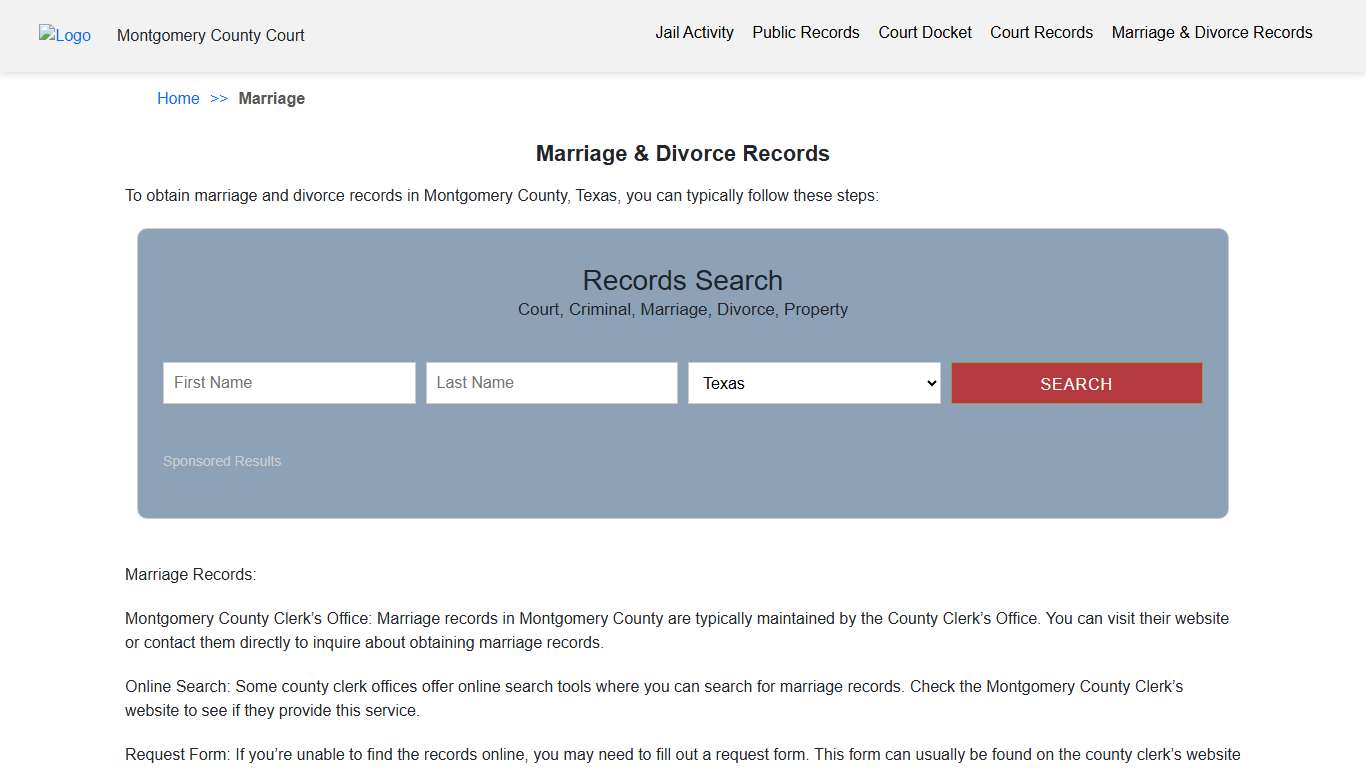Click the Marriage Records section text
The width and height of the screenshot is (1366, 768).
pos(190,574)
